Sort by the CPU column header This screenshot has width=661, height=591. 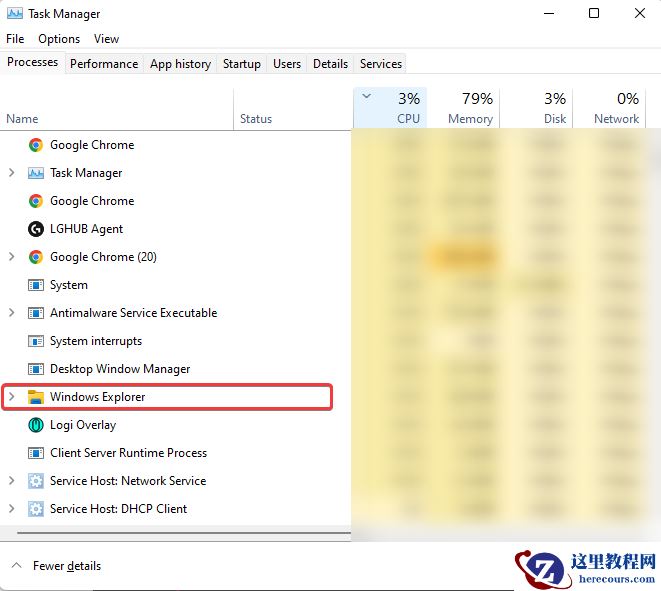tap(390, 108)
